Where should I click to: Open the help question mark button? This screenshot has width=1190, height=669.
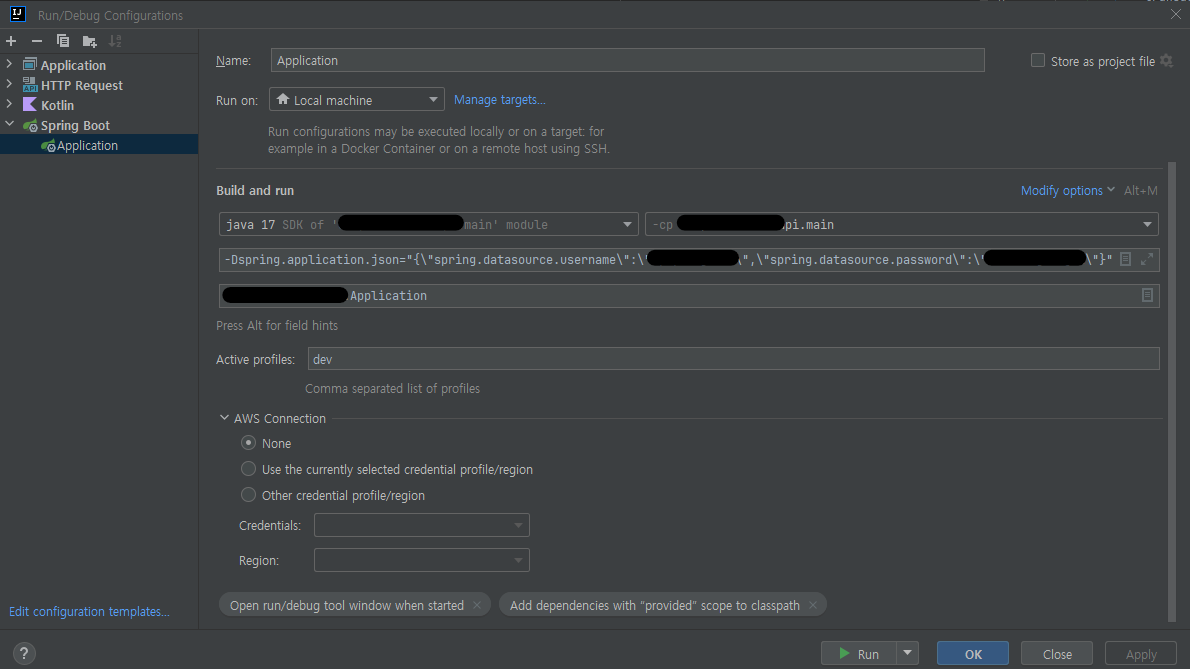[x=24, y=653]
